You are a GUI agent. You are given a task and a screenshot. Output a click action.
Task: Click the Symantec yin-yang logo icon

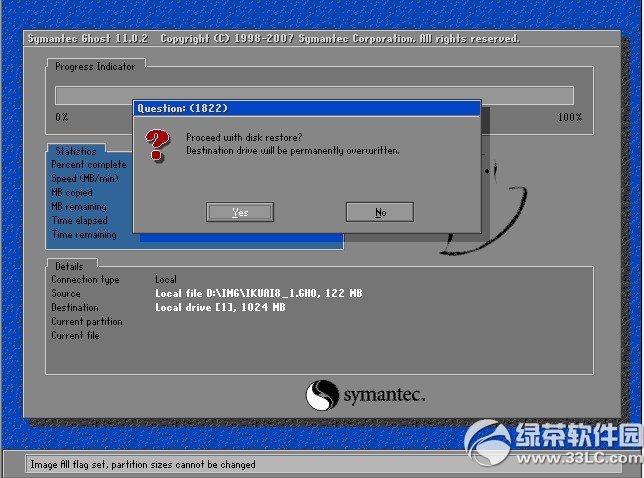pyautogui.click(x=321, y=395)
